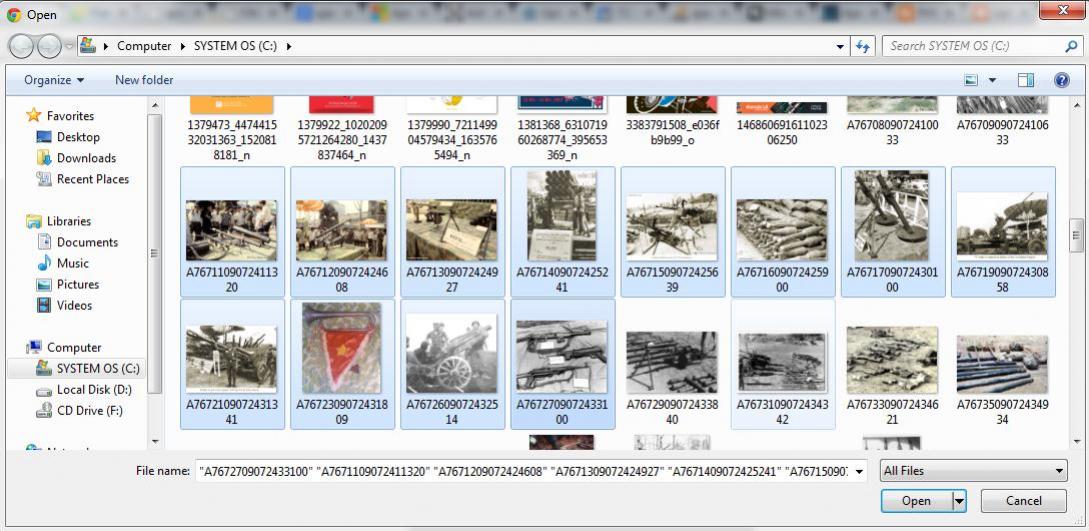Image resolution: width=1089 pixels, height=531 pixels.
Task: Click the location icon in address bar
Action: pyautogui.click(x=88, y=46)
